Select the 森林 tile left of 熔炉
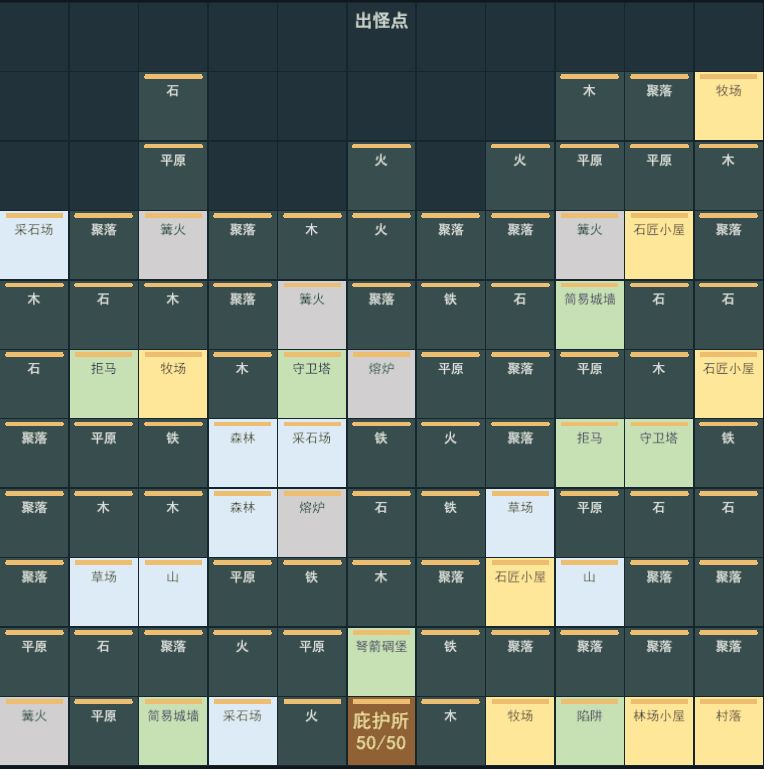Viewport: 764px width, 769px height. click(242, 523)
